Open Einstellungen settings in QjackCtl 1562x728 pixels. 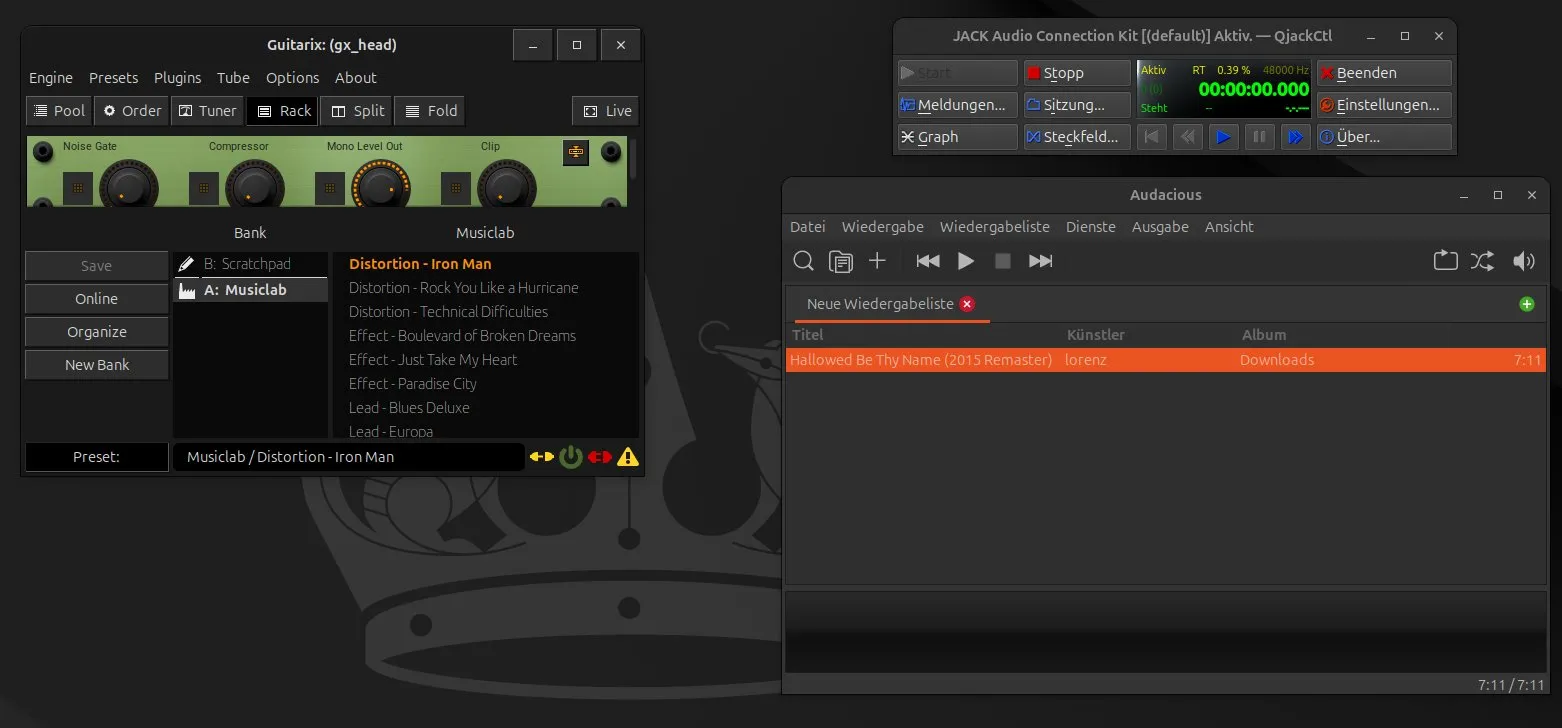[x=1384, y=105]
